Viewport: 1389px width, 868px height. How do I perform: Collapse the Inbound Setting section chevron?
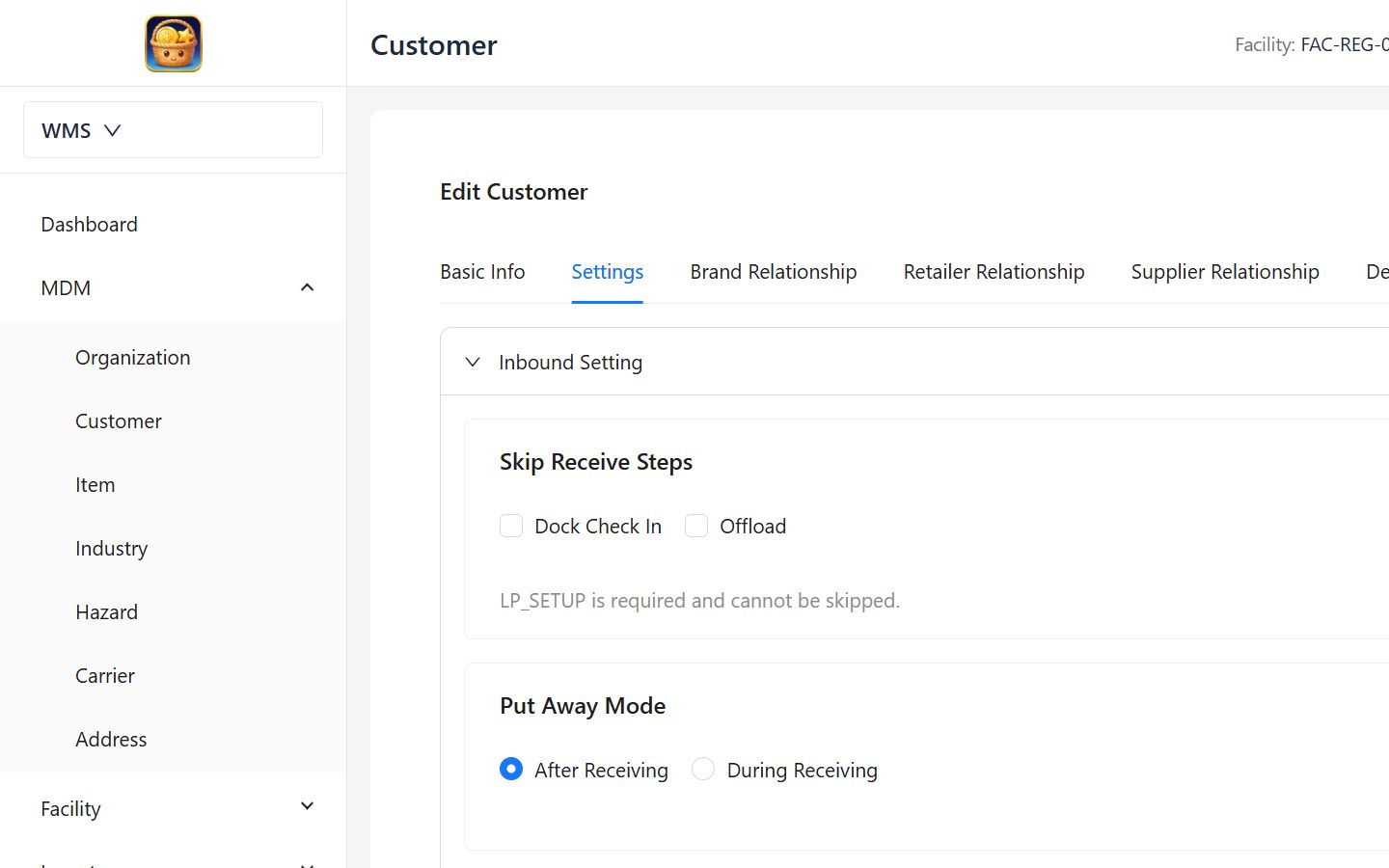coord(473,362)
